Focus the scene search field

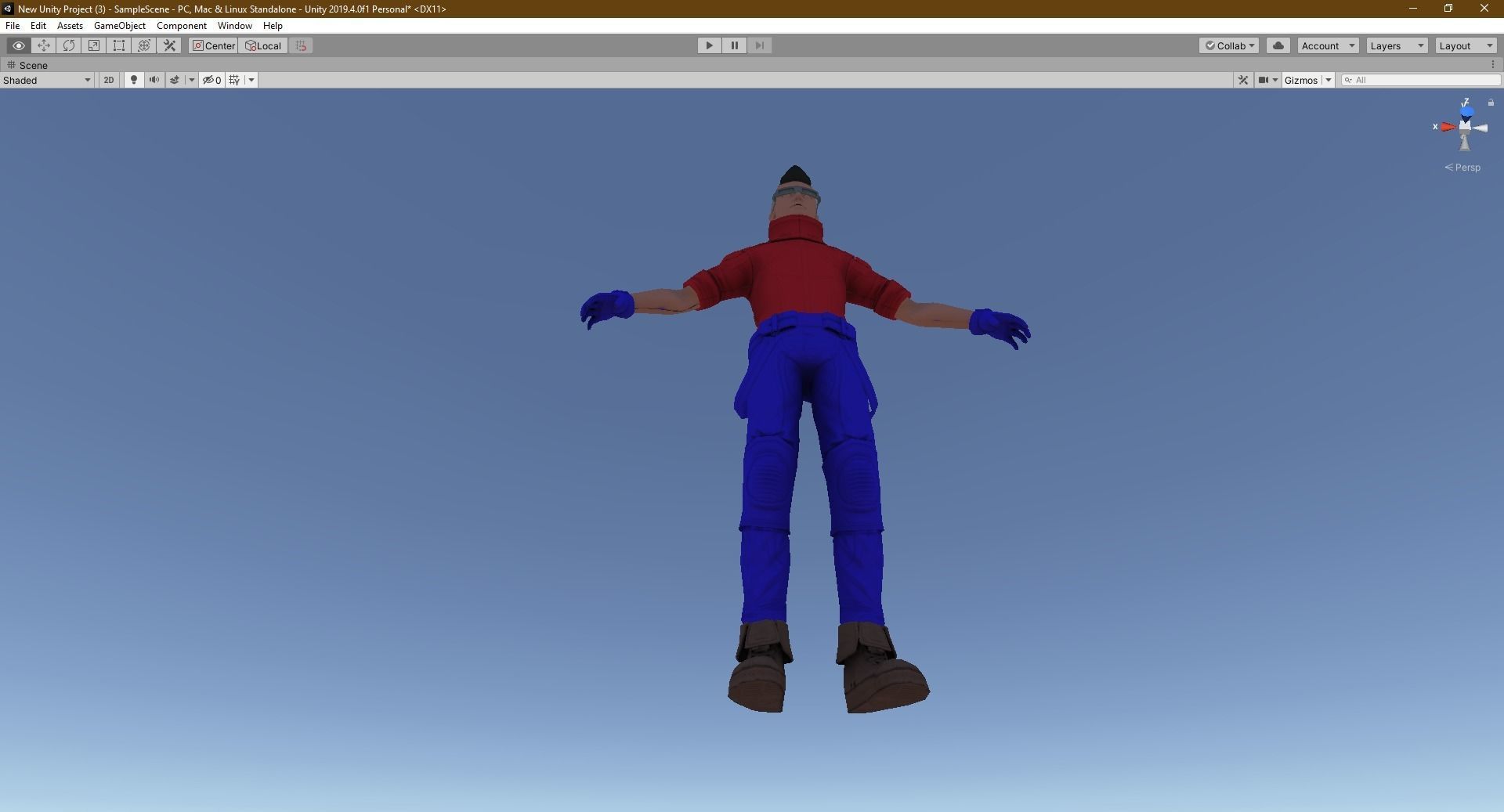(x=1421, y=80)
